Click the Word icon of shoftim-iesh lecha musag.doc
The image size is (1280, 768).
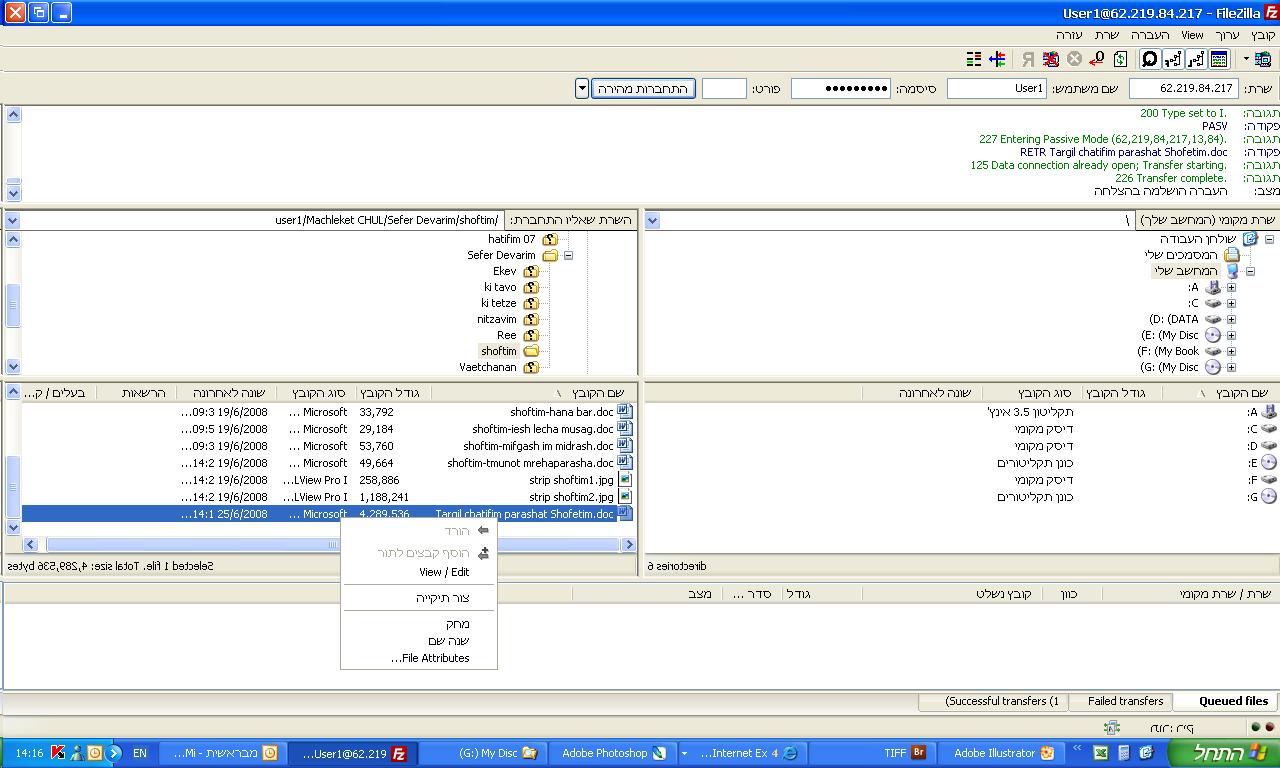pos(625,429)
